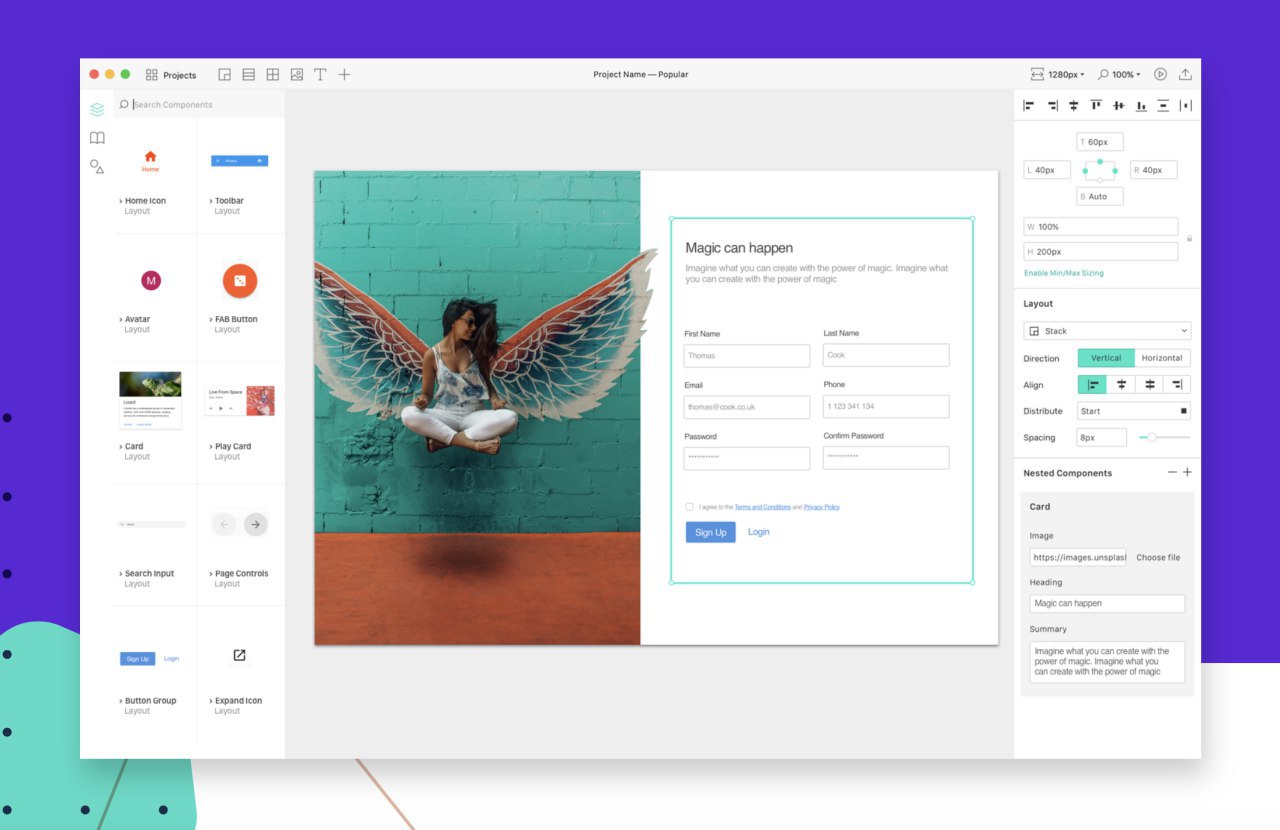Click the Image URL field
The height and width of the screenshot is (830, 1280).
(x=1078, y=557)
